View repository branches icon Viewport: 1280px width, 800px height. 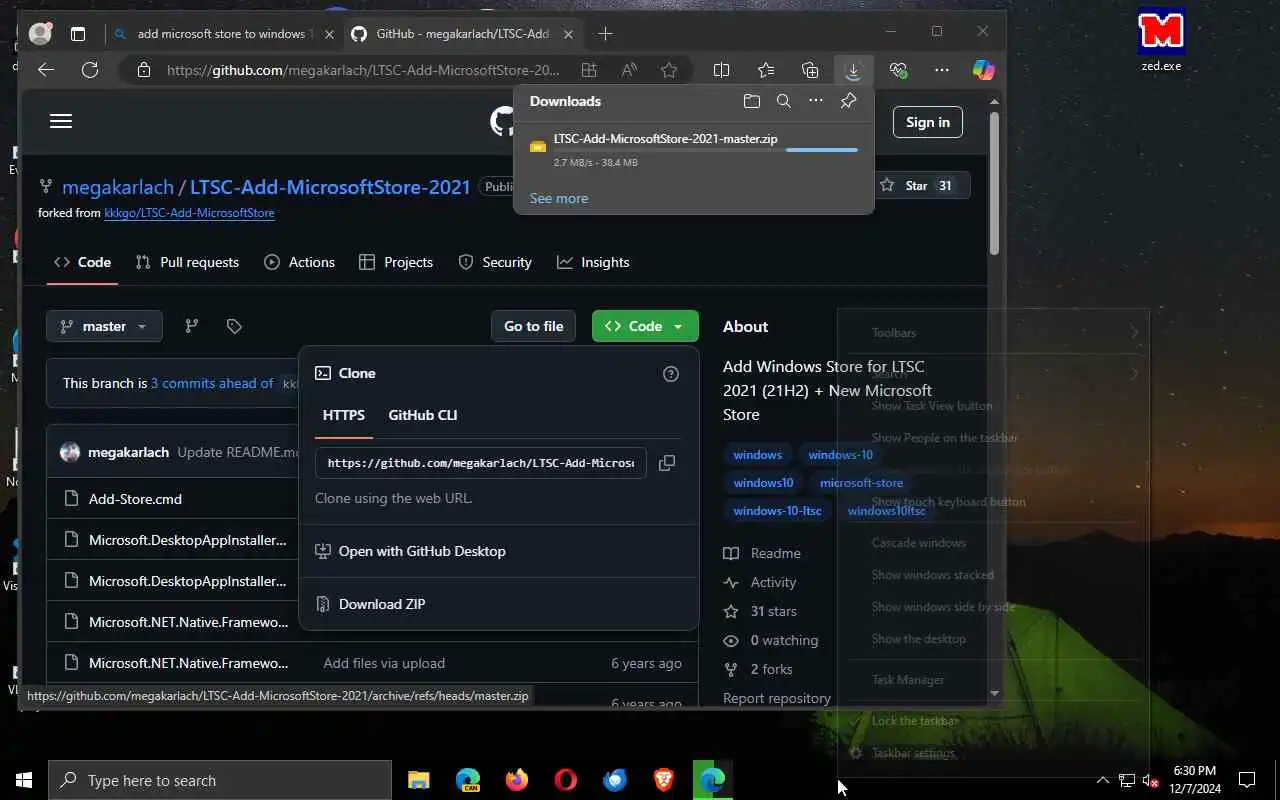pos(192,326)
